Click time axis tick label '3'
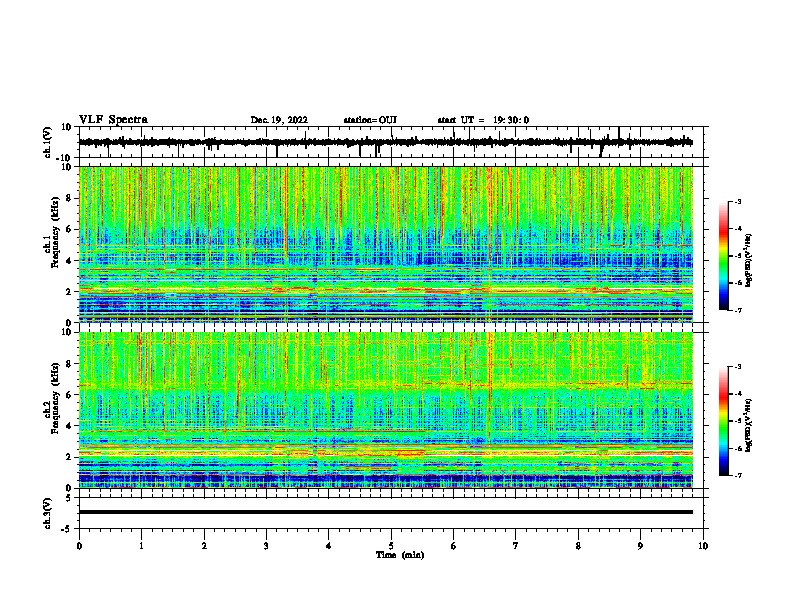Viewport: 792px width, 612px height. click(x=266, y=546)
